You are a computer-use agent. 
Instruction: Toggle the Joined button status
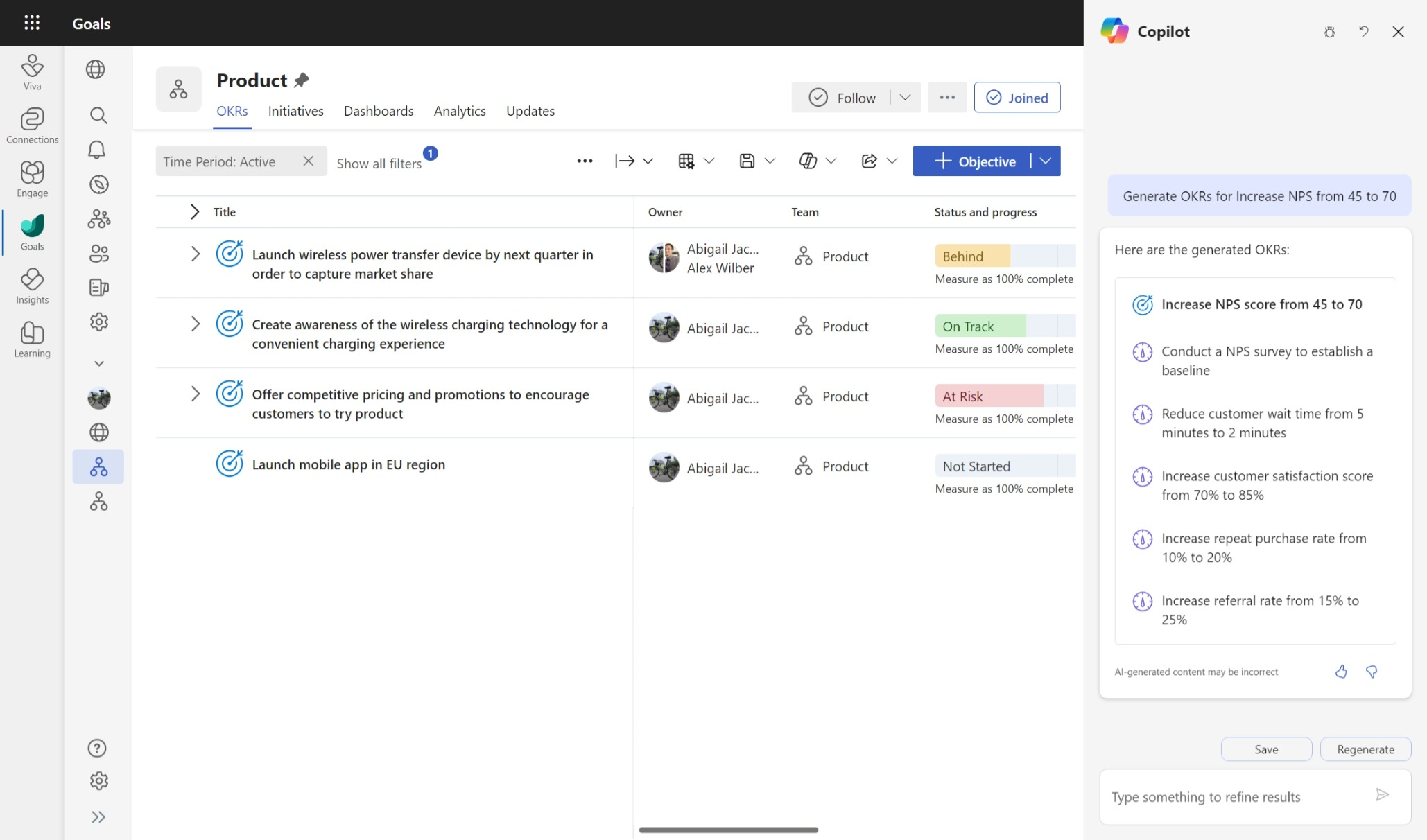[x=1017, y=97]
